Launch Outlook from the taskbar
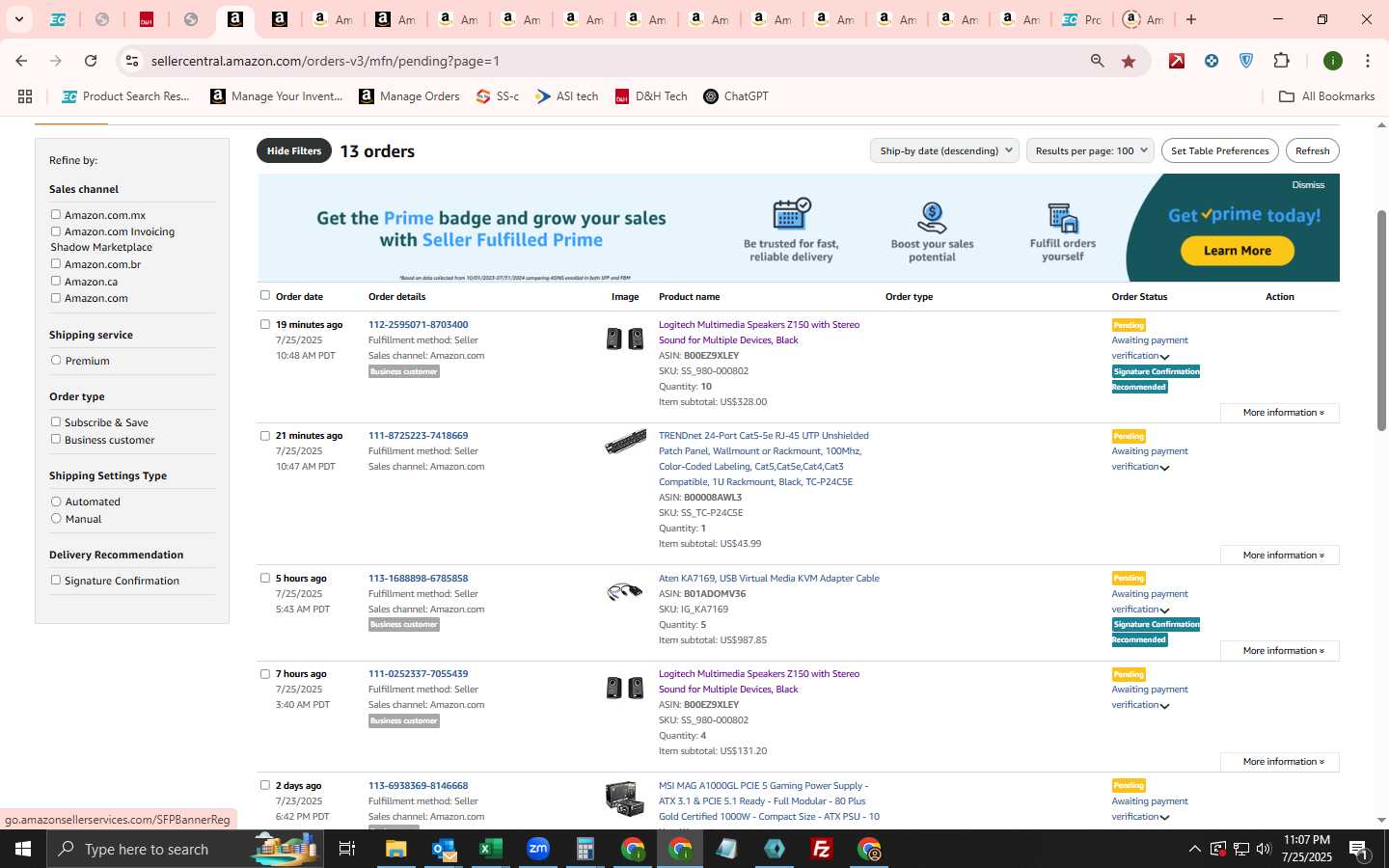The width and height of the screenshot is (1389, 868). tap(444, 849)
